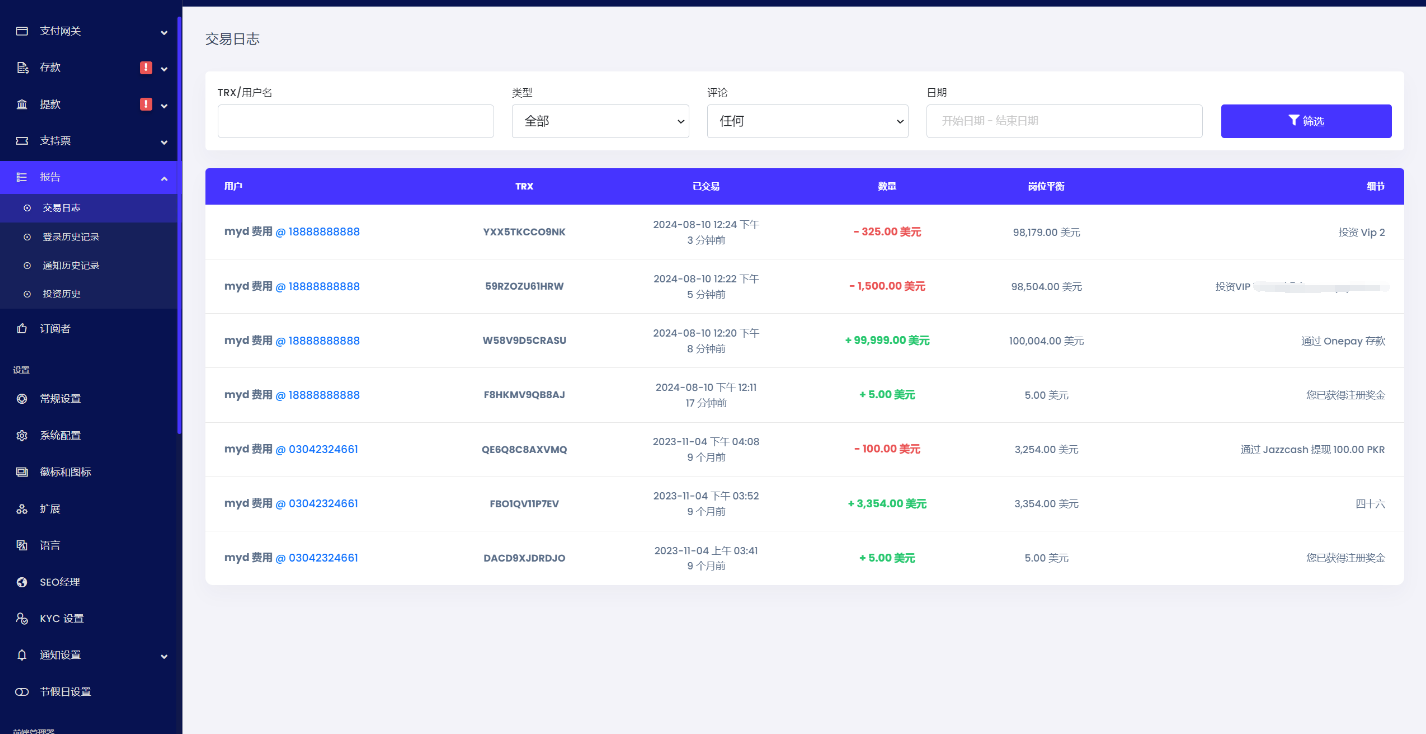Click the detail mentioning Jazzcash 提现
The image size is (1426, 734).
tap(1313, 450)
